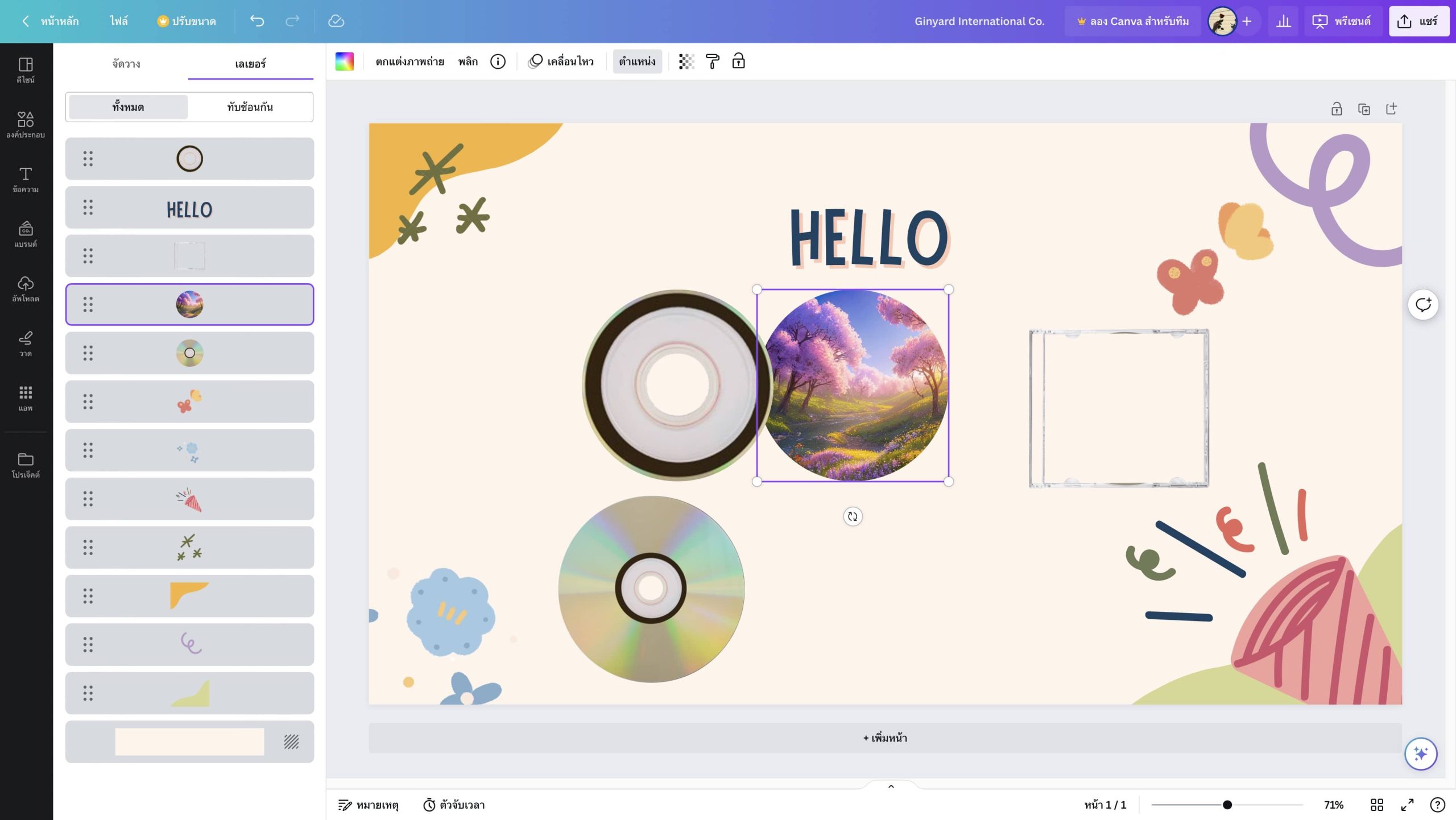Open the แชร์ (Share) dropdown button
1456x820 pixels.
1418,21
